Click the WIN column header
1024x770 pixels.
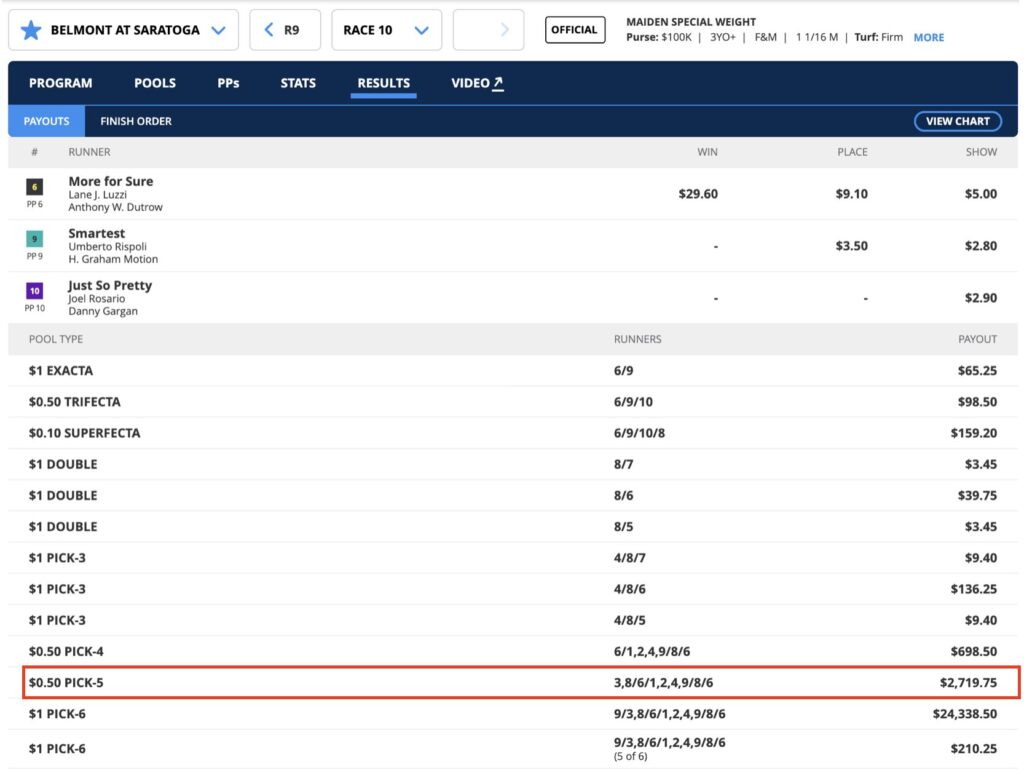(707, 152)
